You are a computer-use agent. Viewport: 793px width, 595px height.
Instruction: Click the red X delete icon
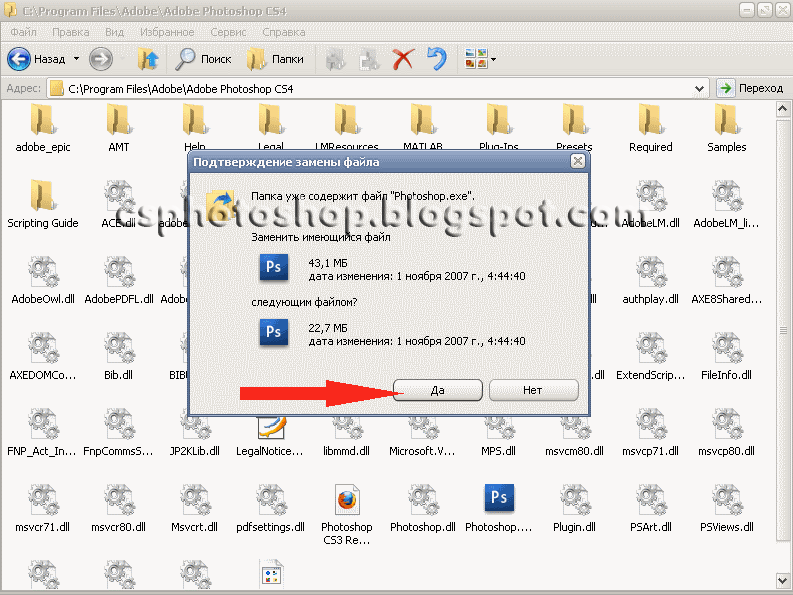click(403, 59)
